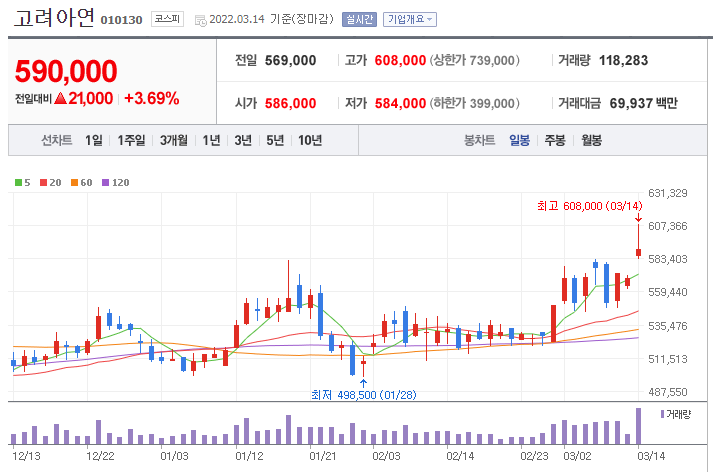This screenshot has height=472, width=713.
Task: Click the 487,550 price axis label
Action: 668,392
